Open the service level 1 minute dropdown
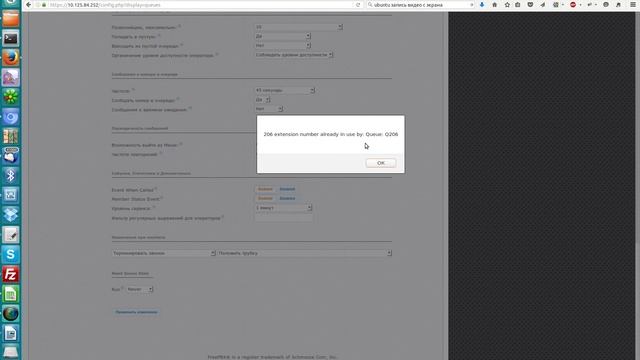 pos(283,208)
